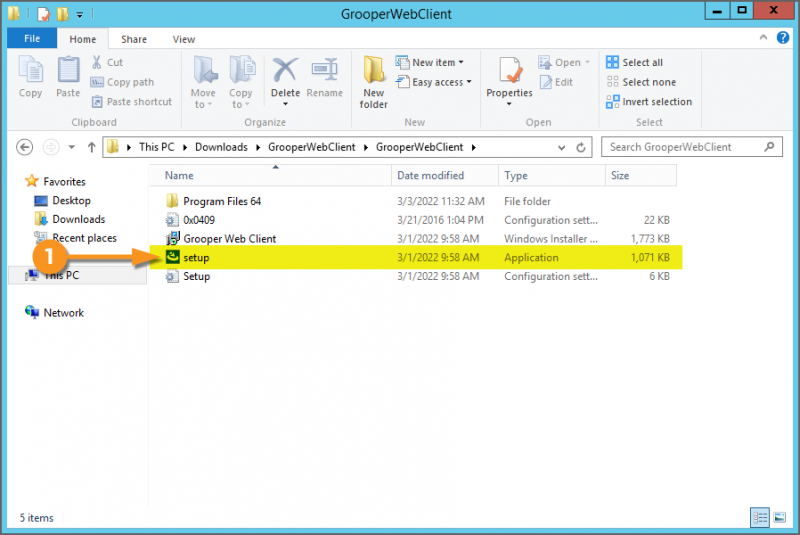
Task: Switch to the Share ribbon tab
Action: click(x=134, y=39)
